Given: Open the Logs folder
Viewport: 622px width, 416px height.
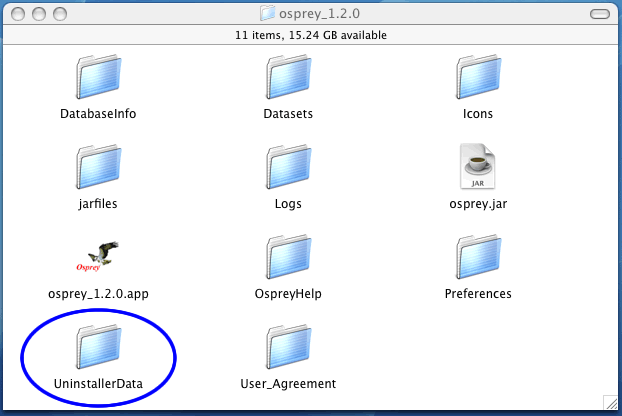Looking at the screenshot, I should pos(288,166).
